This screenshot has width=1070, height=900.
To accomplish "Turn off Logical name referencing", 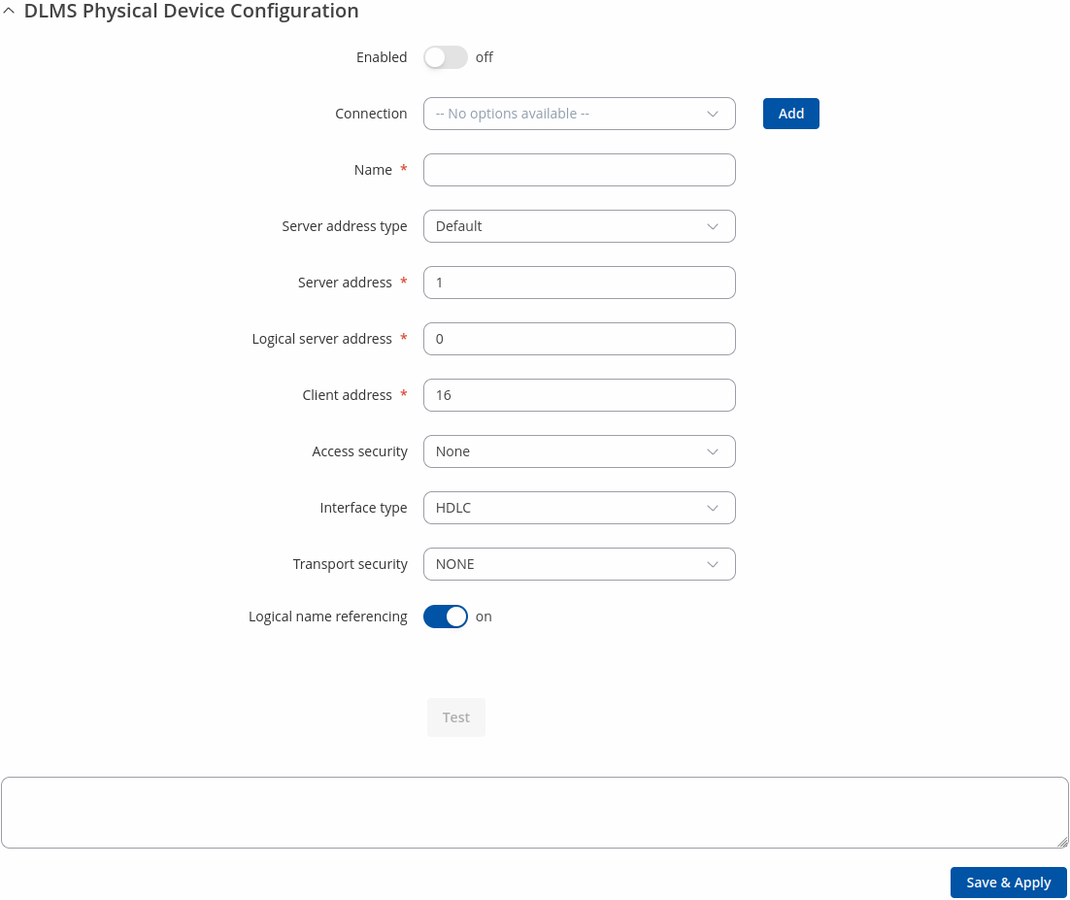I will click(x=445, y=616).
